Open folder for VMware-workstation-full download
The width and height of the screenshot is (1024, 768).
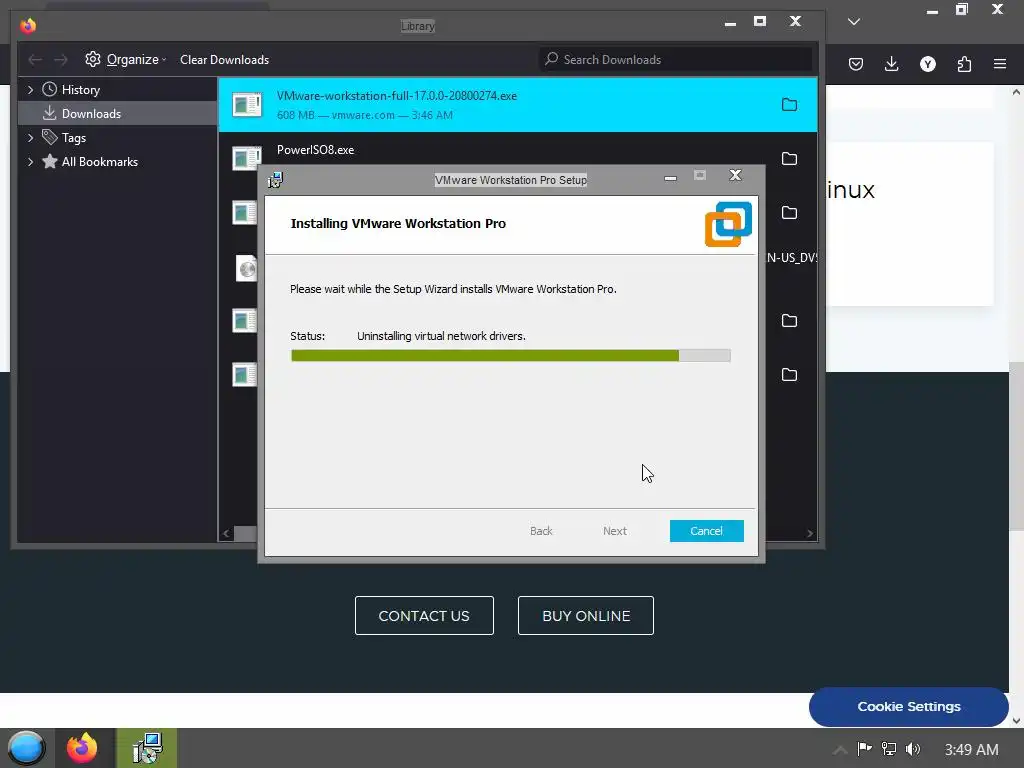pyautogui.click(x=789, y=104)
